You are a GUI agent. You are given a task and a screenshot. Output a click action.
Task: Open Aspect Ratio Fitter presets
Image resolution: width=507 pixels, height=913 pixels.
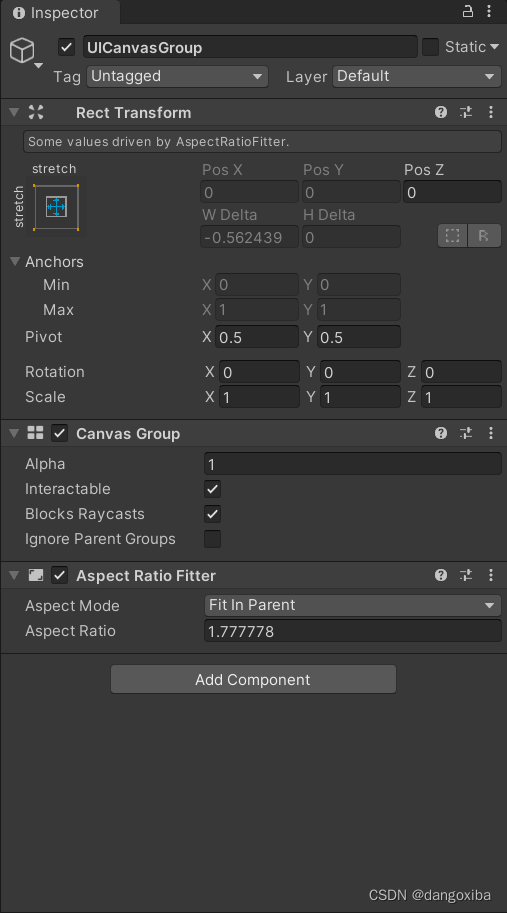pyautogui.click(x=466, y=575)
